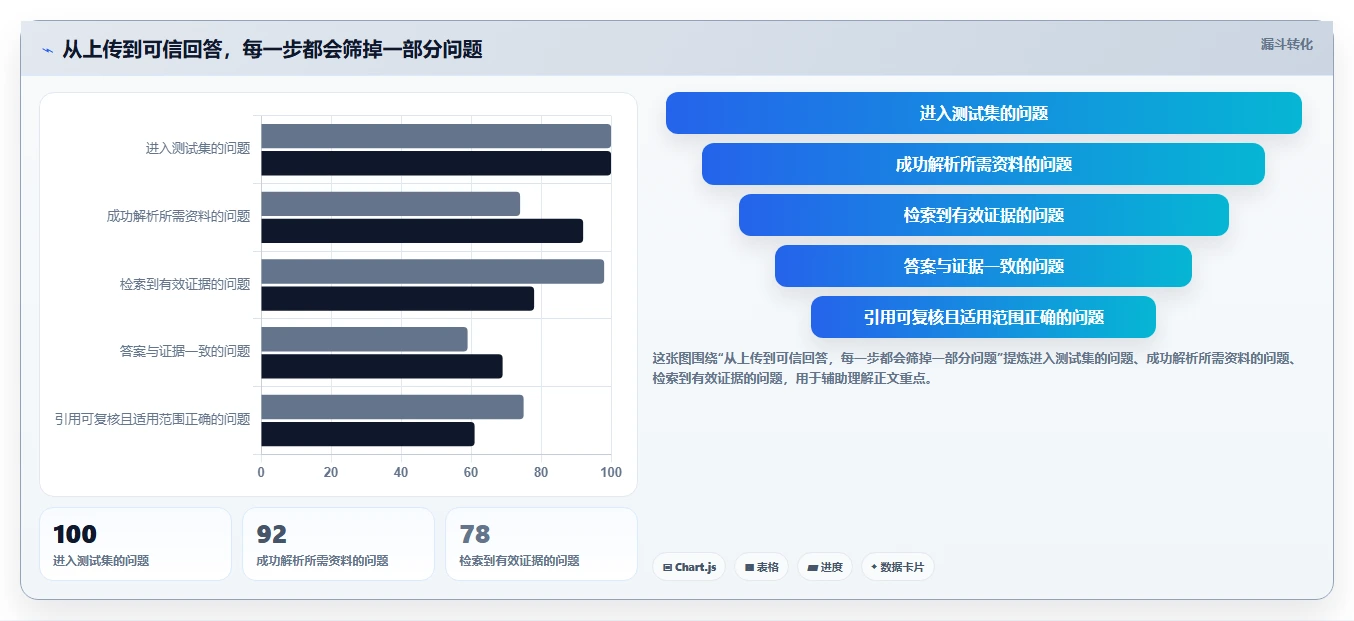
Task: Click the x-axis tick label 40
Action: point(401,473)
